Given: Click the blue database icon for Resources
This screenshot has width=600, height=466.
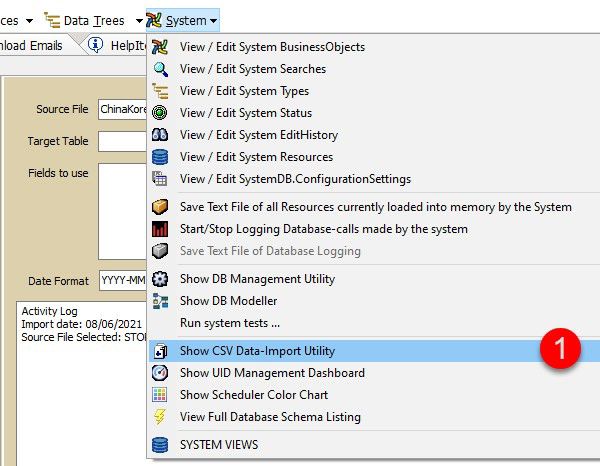Looking at the screenshot, I should click(x=160, y=157).
